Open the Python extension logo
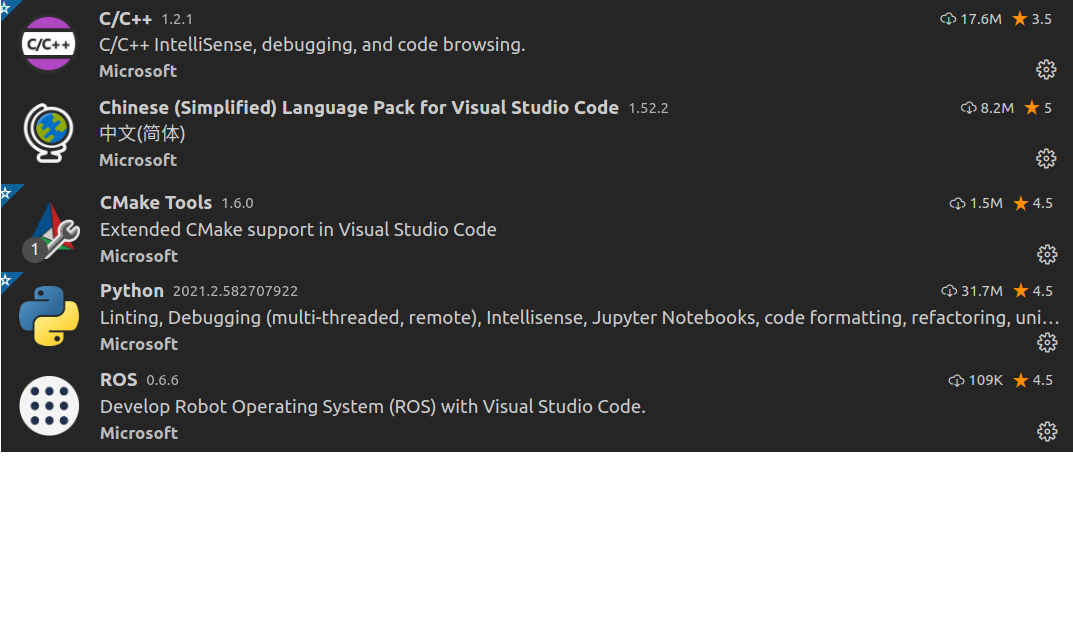The width and height of the screenshot is (1073, 626). point(49,316)
